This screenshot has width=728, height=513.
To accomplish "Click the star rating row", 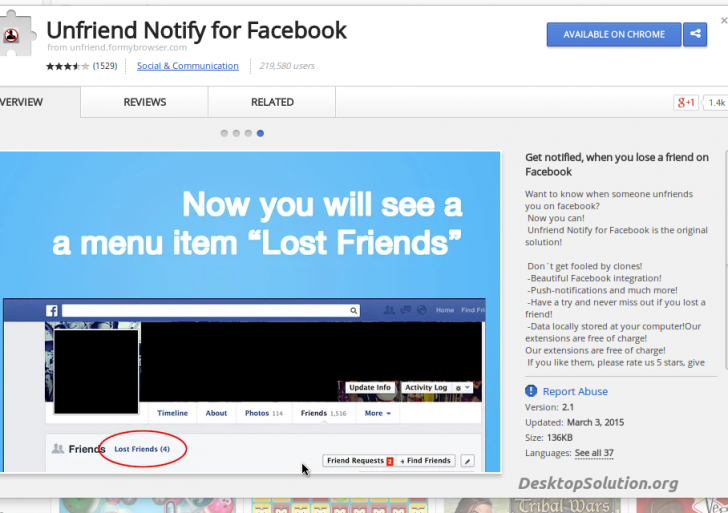I will click(x=67, y=66).
